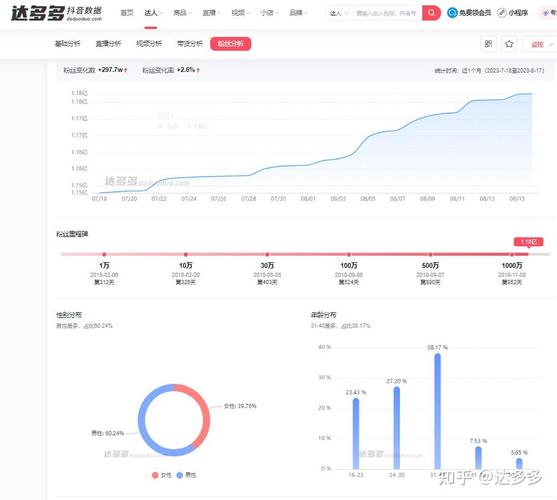Click the 1000万 milestone marker
The image size is (557, 500).
point(512,255)
